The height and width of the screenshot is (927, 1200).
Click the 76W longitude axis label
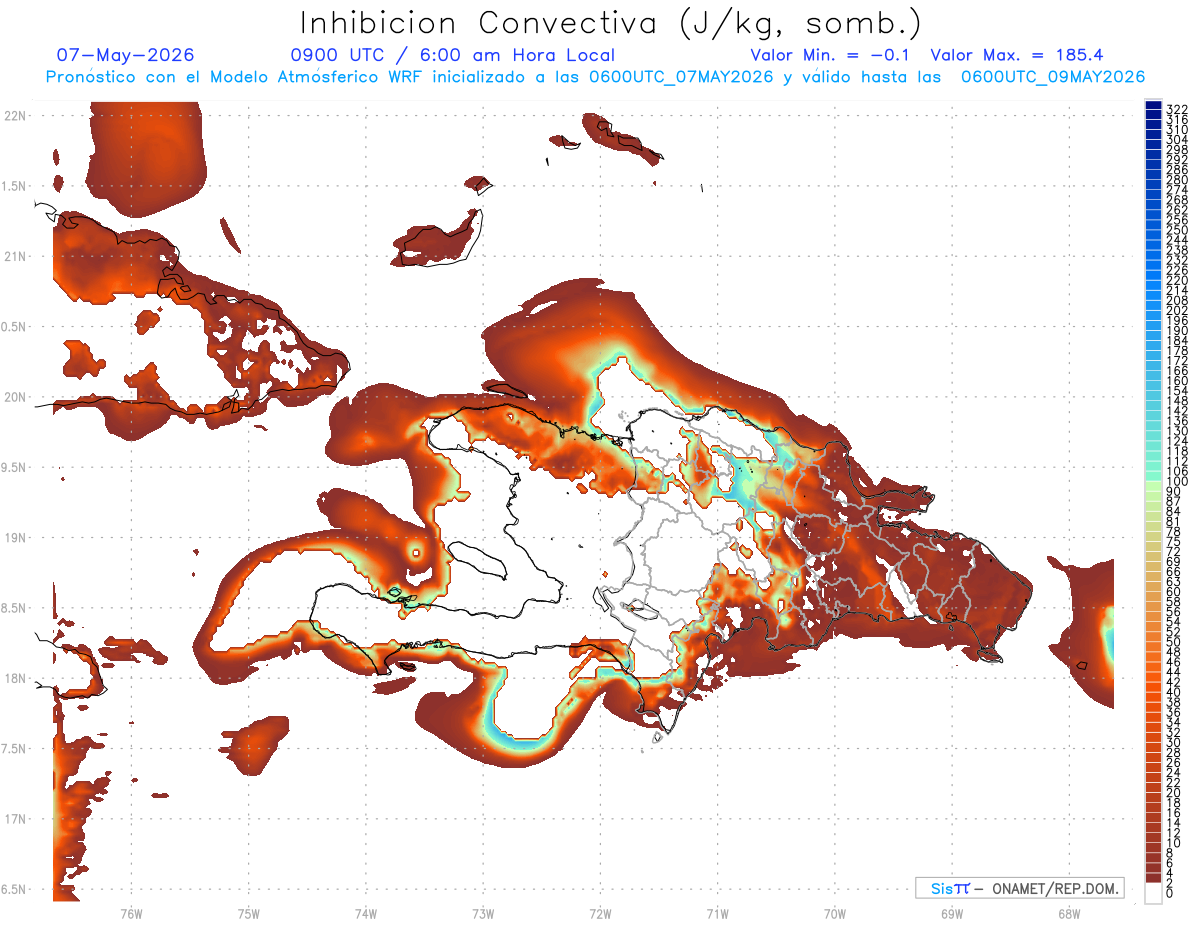[131, 914]
